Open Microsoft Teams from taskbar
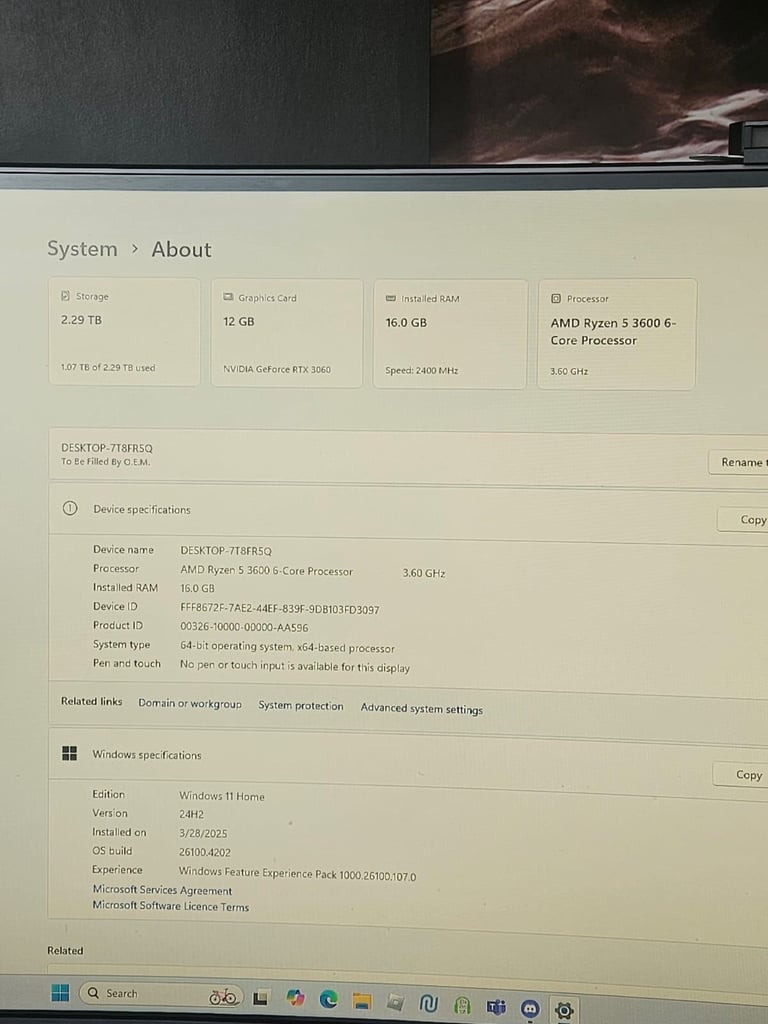This screenshot has width=768, height=1024. click(496, 1008)
